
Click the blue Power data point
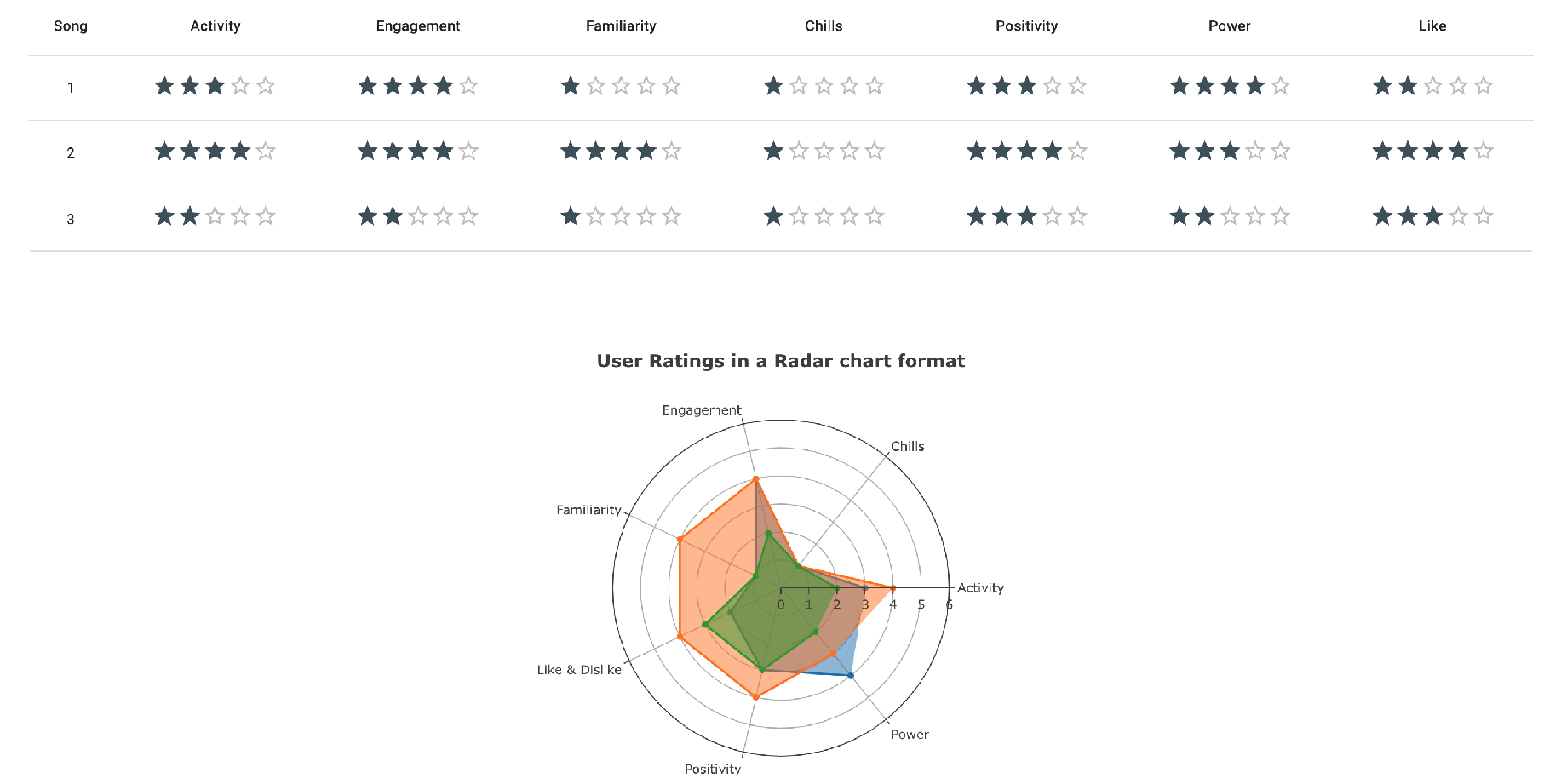[x=850, y=676]
